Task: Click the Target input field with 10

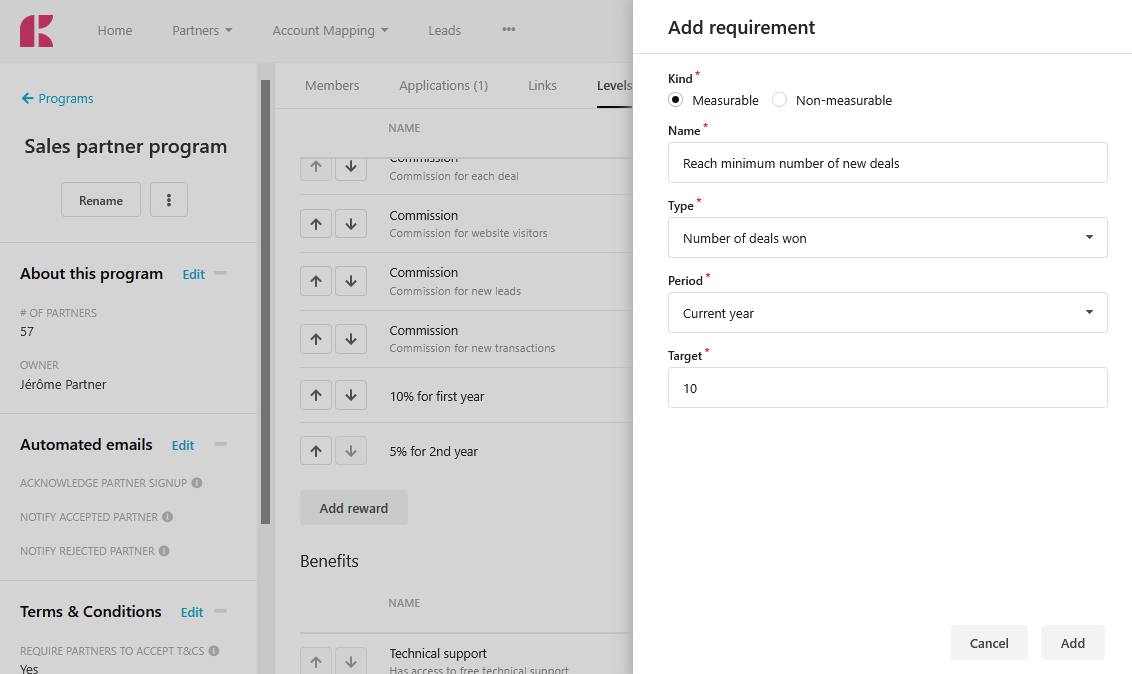Action: (x=887, y=388)
